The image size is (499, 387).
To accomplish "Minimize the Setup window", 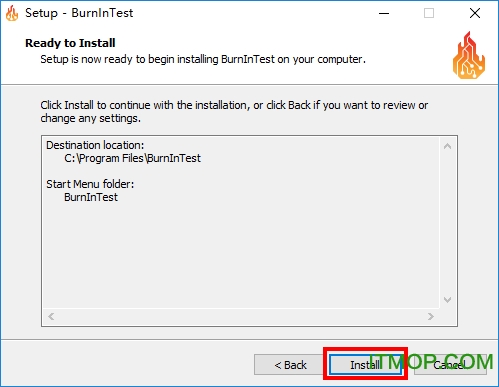I will tap(384, 13).
